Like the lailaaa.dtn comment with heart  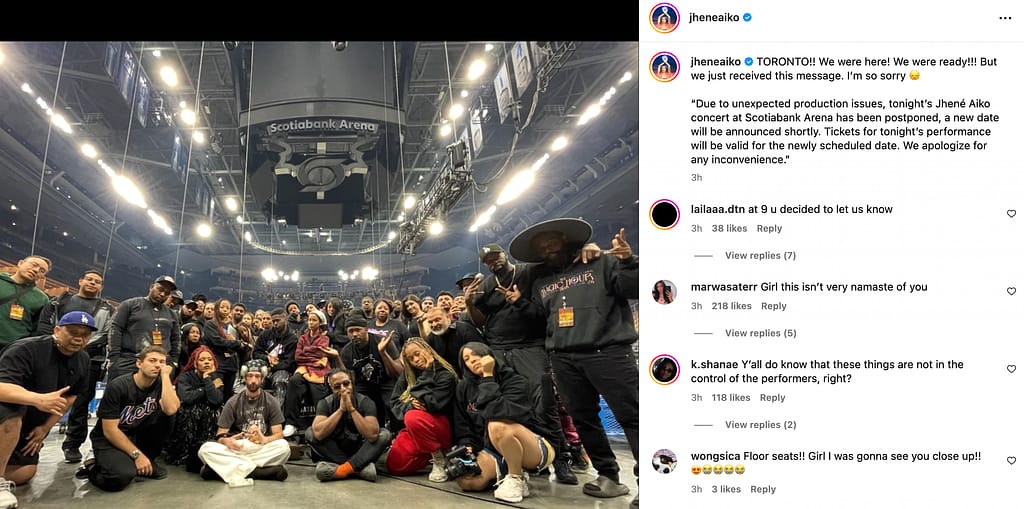(x=1011, y=214)
